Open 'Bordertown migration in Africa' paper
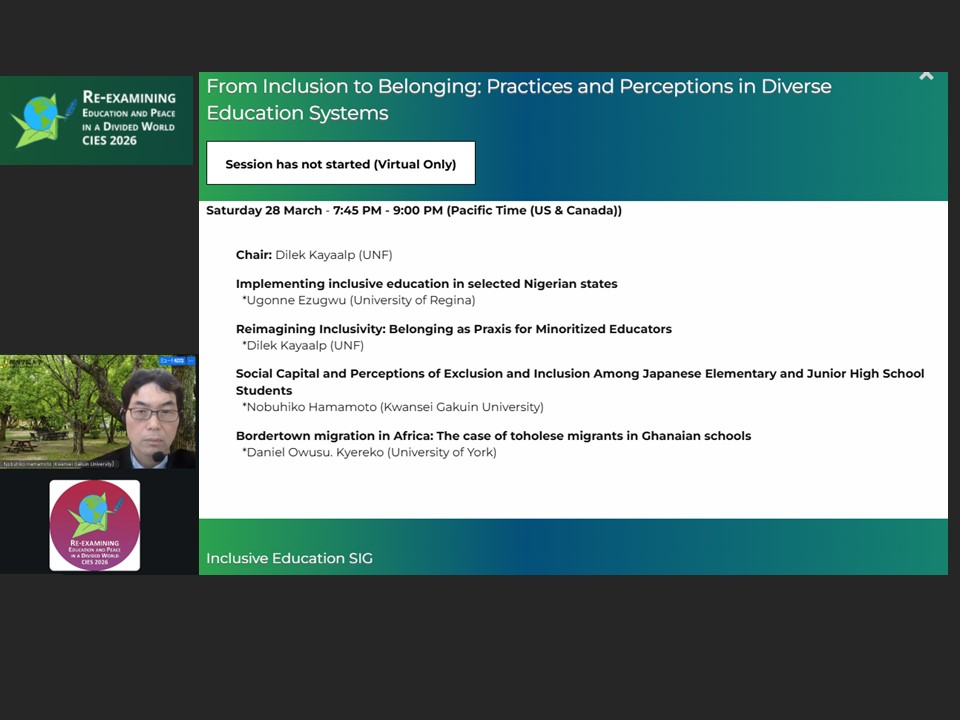Image resolution: width=960 pixels, height=720 pixels. (493, 436)
